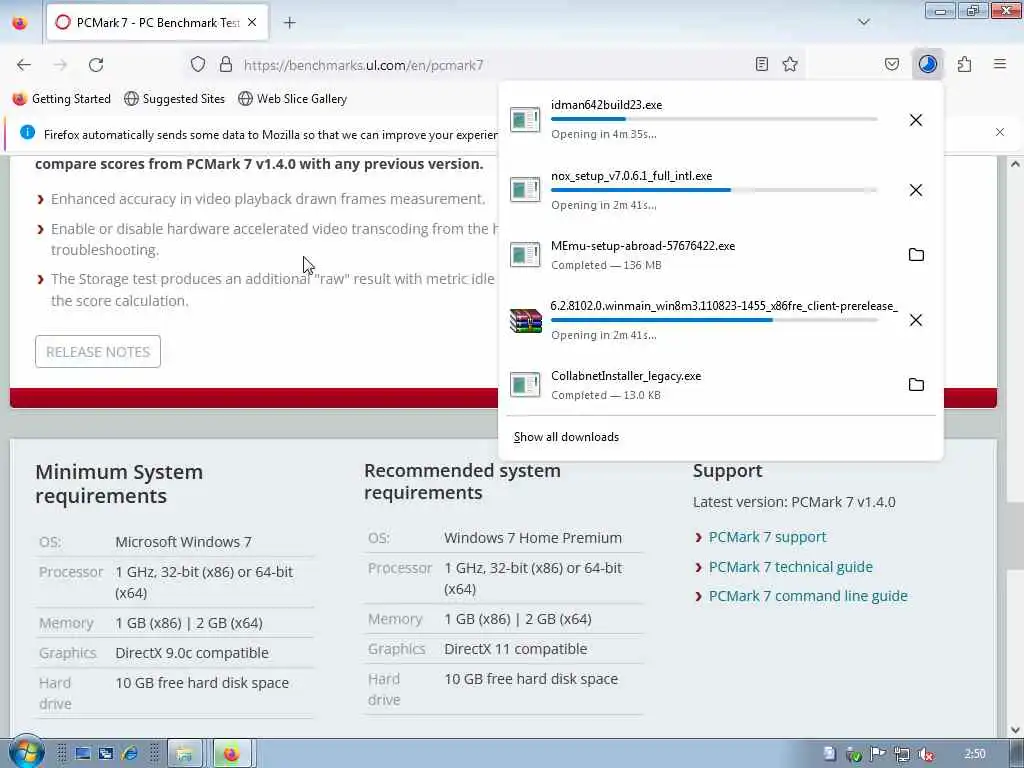Open the Getting Started bookmark

click(x=62, y=99)
